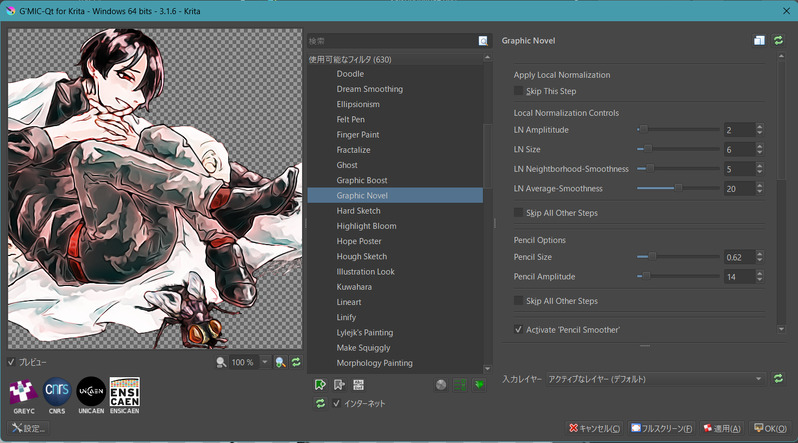Click the zoom-in magnifier icon under the preview
This screenshot has width=798, height=443.
(281, 362)
